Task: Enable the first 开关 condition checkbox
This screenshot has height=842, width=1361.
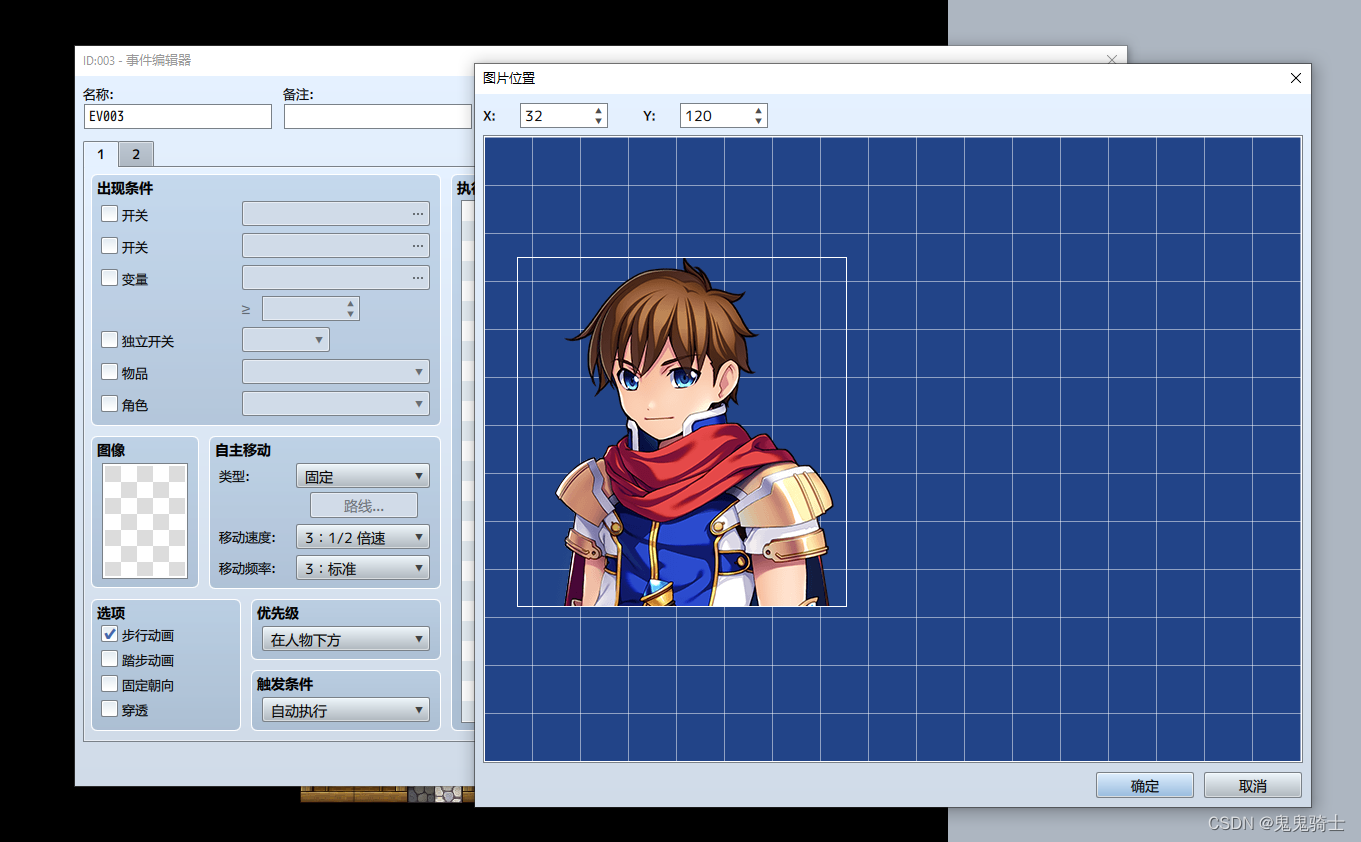Action: coord(110,213)
